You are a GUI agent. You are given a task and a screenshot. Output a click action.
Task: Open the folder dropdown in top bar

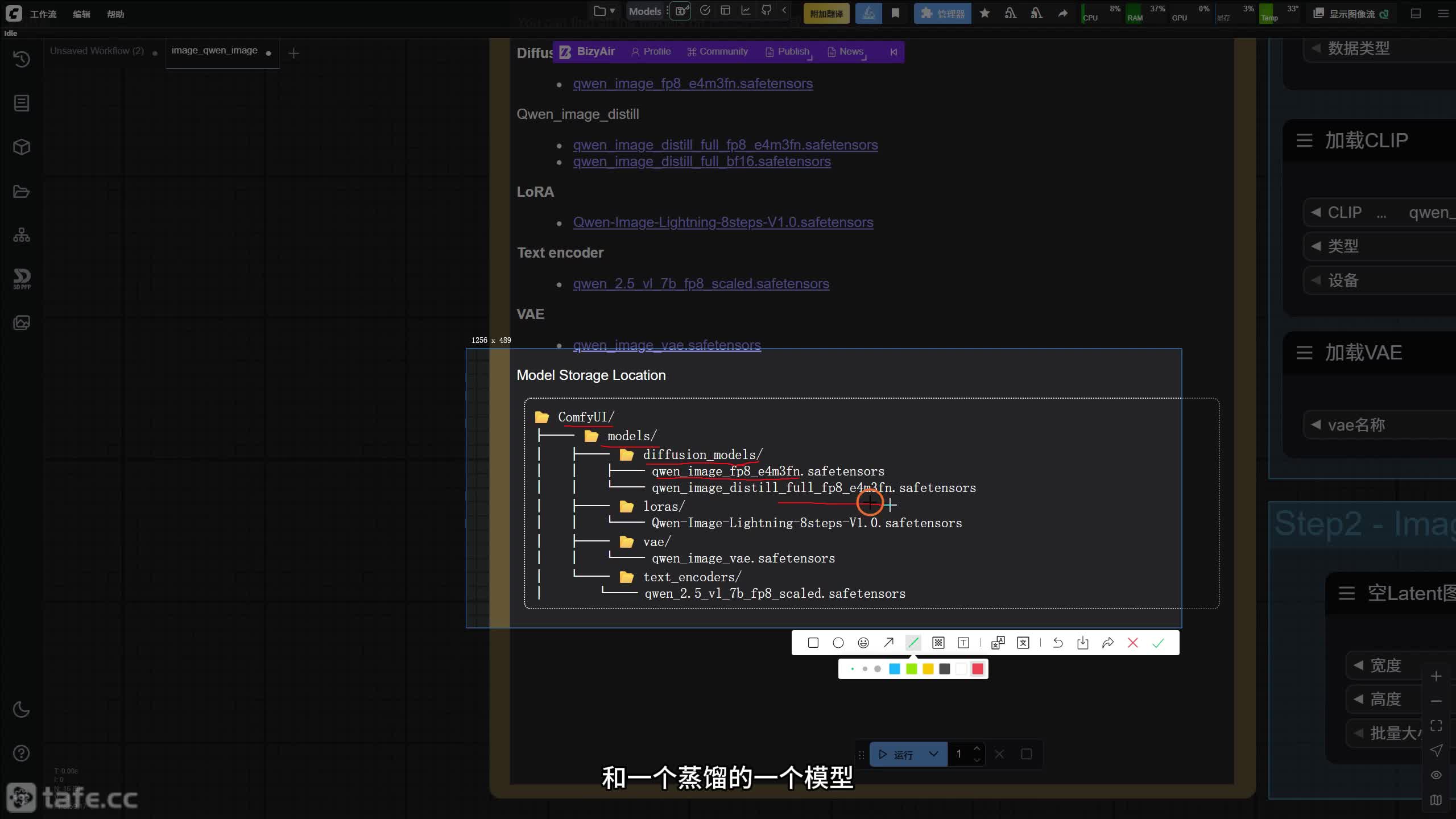click(x=604, y=11)
